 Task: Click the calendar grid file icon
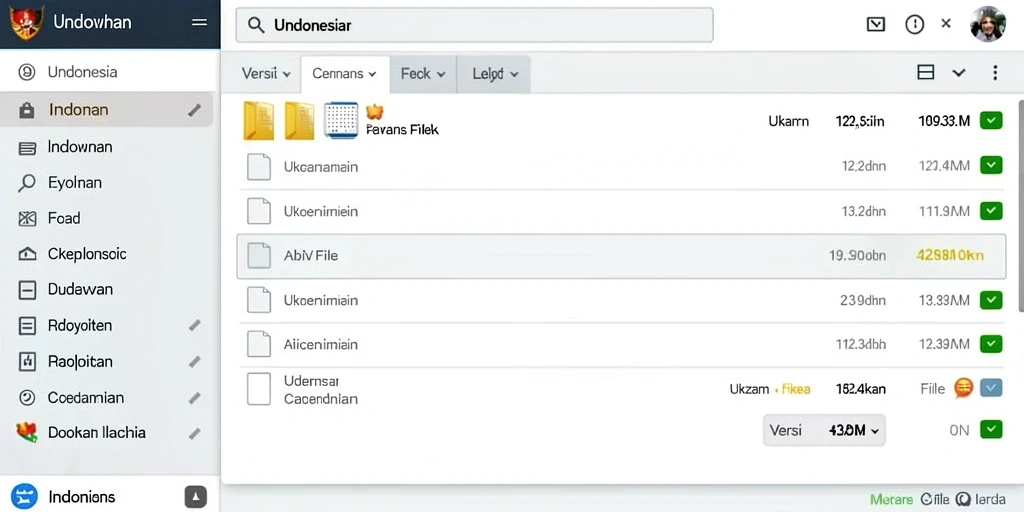[341, 120]
